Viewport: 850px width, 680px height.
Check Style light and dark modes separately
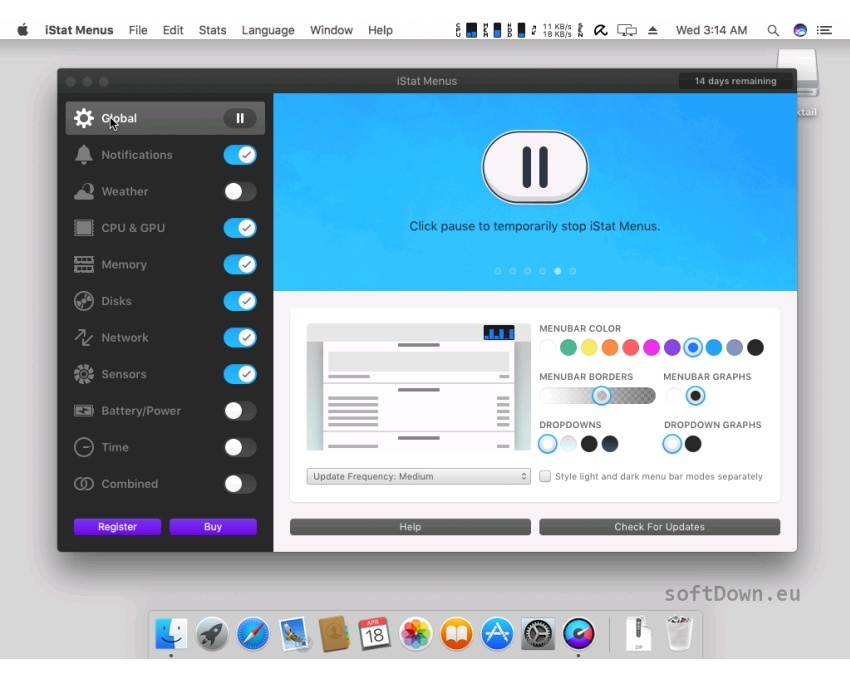[545, 476]
